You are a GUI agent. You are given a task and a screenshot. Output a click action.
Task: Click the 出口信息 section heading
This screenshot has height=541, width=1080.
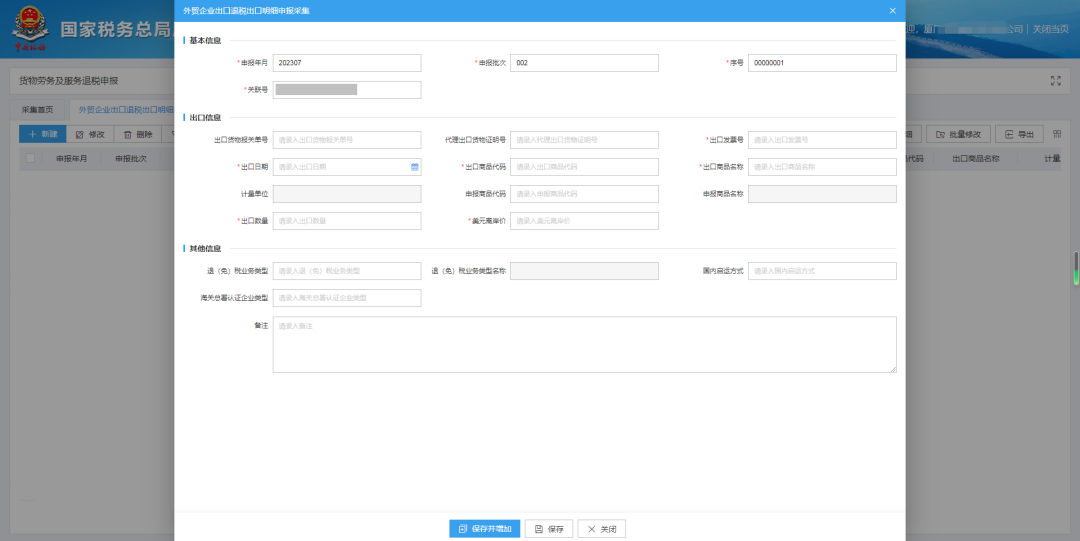(x=205, y=118)
